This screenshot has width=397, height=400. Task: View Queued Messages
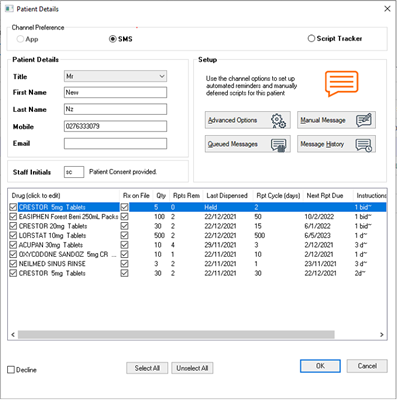[248, 144]
